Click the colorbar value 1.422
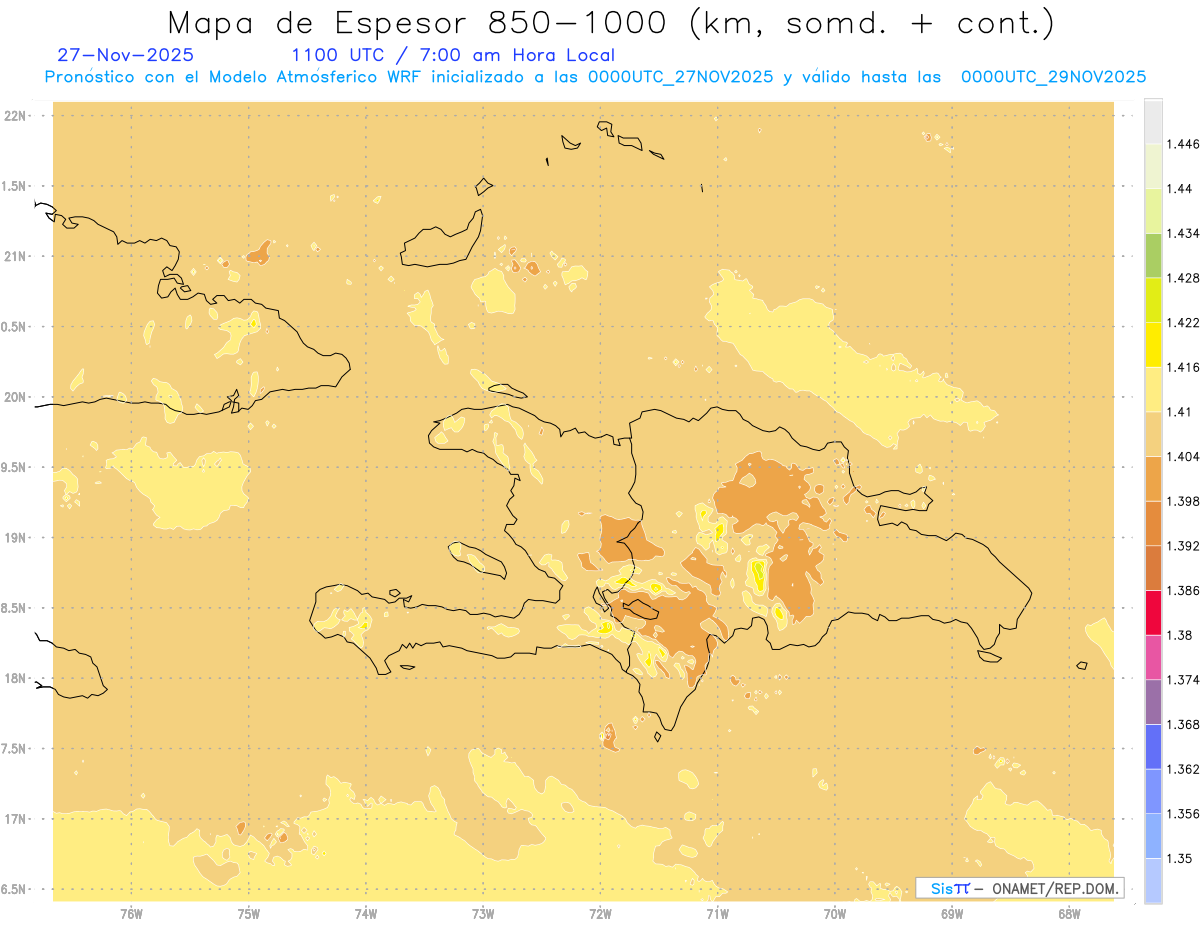This screenshot has height=927, width=1200. coord(1184,322)
